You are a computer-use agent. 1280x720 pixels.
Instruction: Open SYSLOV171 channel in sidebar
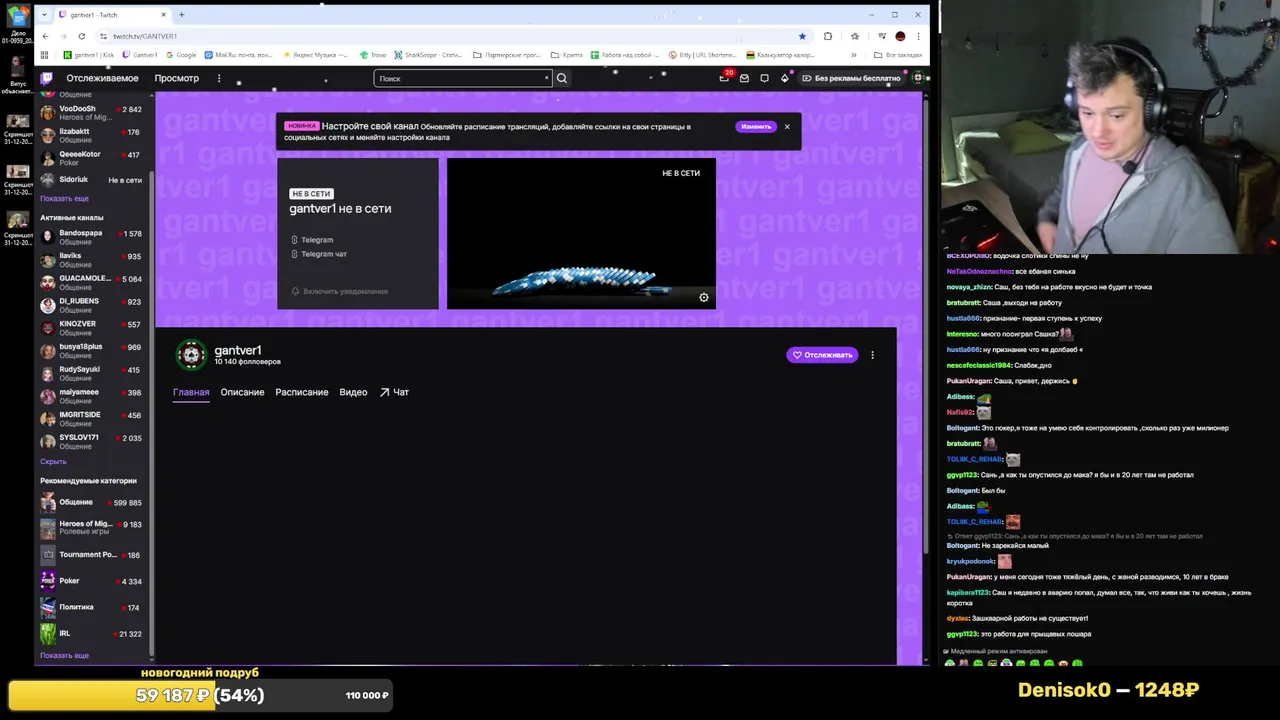pos(92,440)
